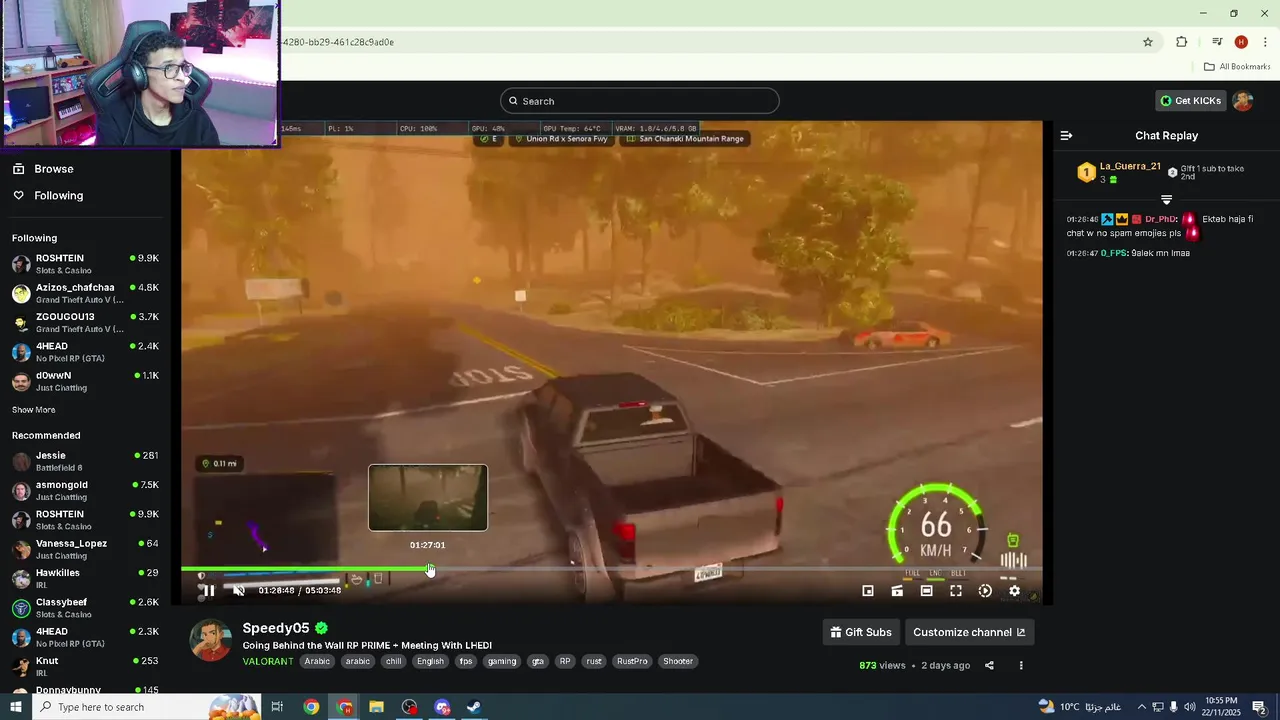Select the RustPro tag
Viewport: 1280px width, 720px height.
632,661
